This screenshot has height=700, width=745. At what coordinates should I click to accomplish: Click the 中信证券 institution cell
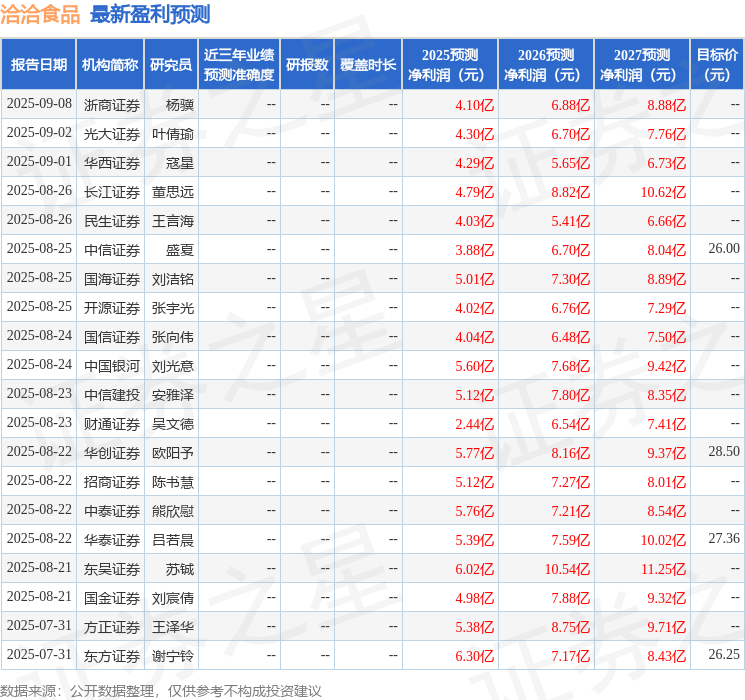click(x=111, y=249)
